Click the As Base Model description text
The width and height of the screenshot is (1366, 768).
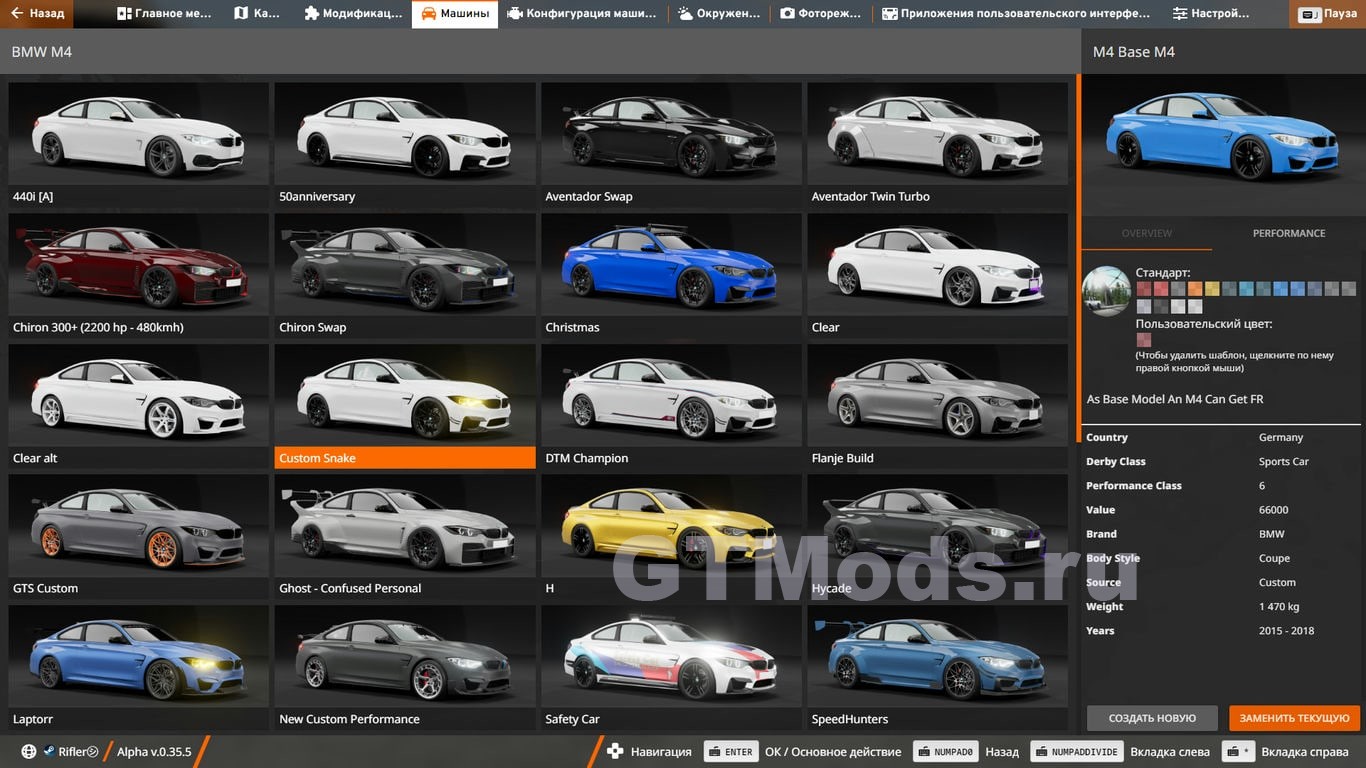[1175, 399]
